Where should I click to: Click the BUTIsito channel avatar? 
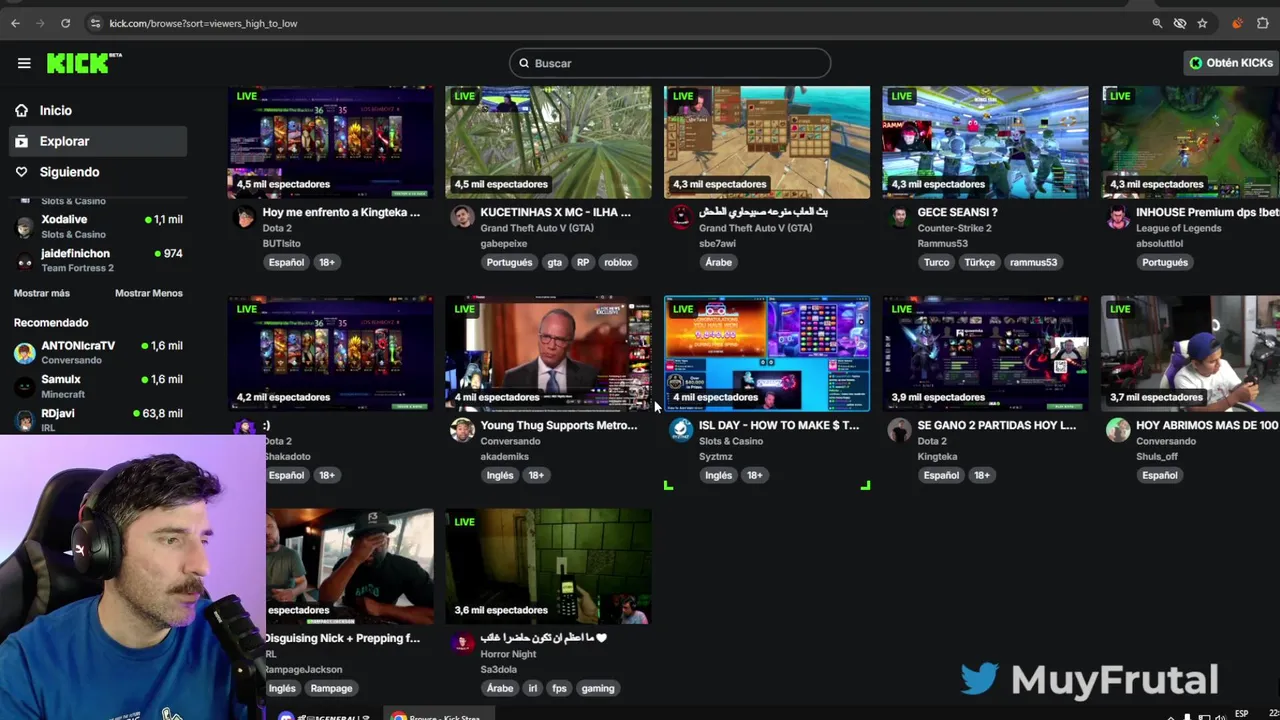click(x=244, y=218)
